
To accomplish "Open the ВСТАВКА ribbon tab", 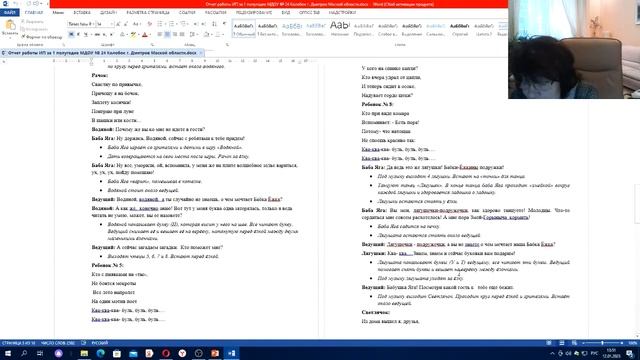I will pyautogui.click(x=82, y=13).
